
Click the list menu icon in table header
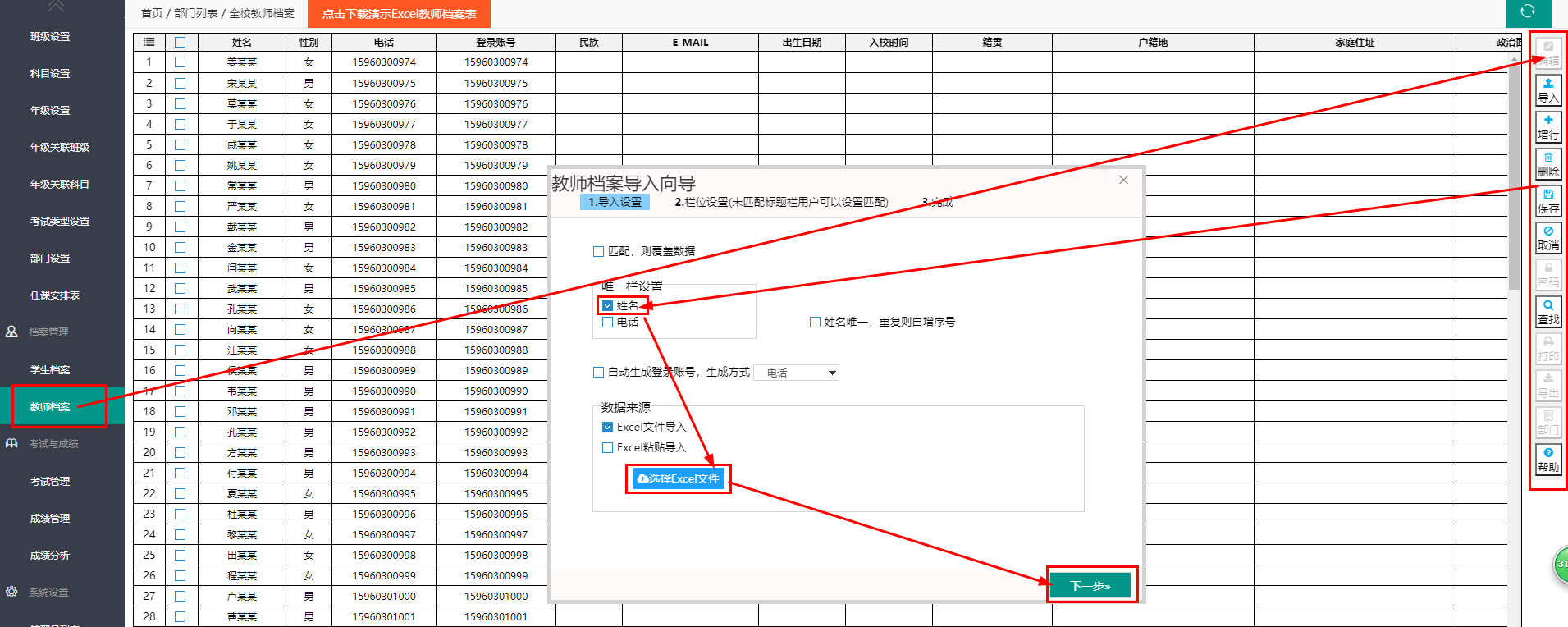click(x=149, y=42)
